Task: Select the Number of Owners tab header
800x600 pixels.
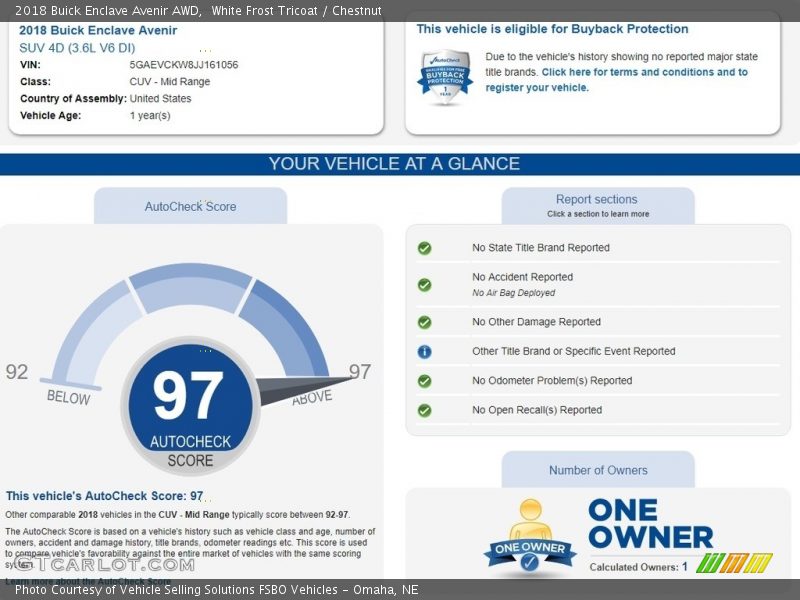Action: click(x=598, y=470)
